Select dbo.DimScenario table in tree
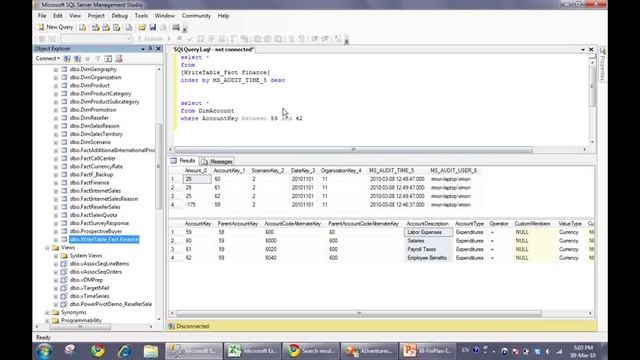 tap(90, 142)
